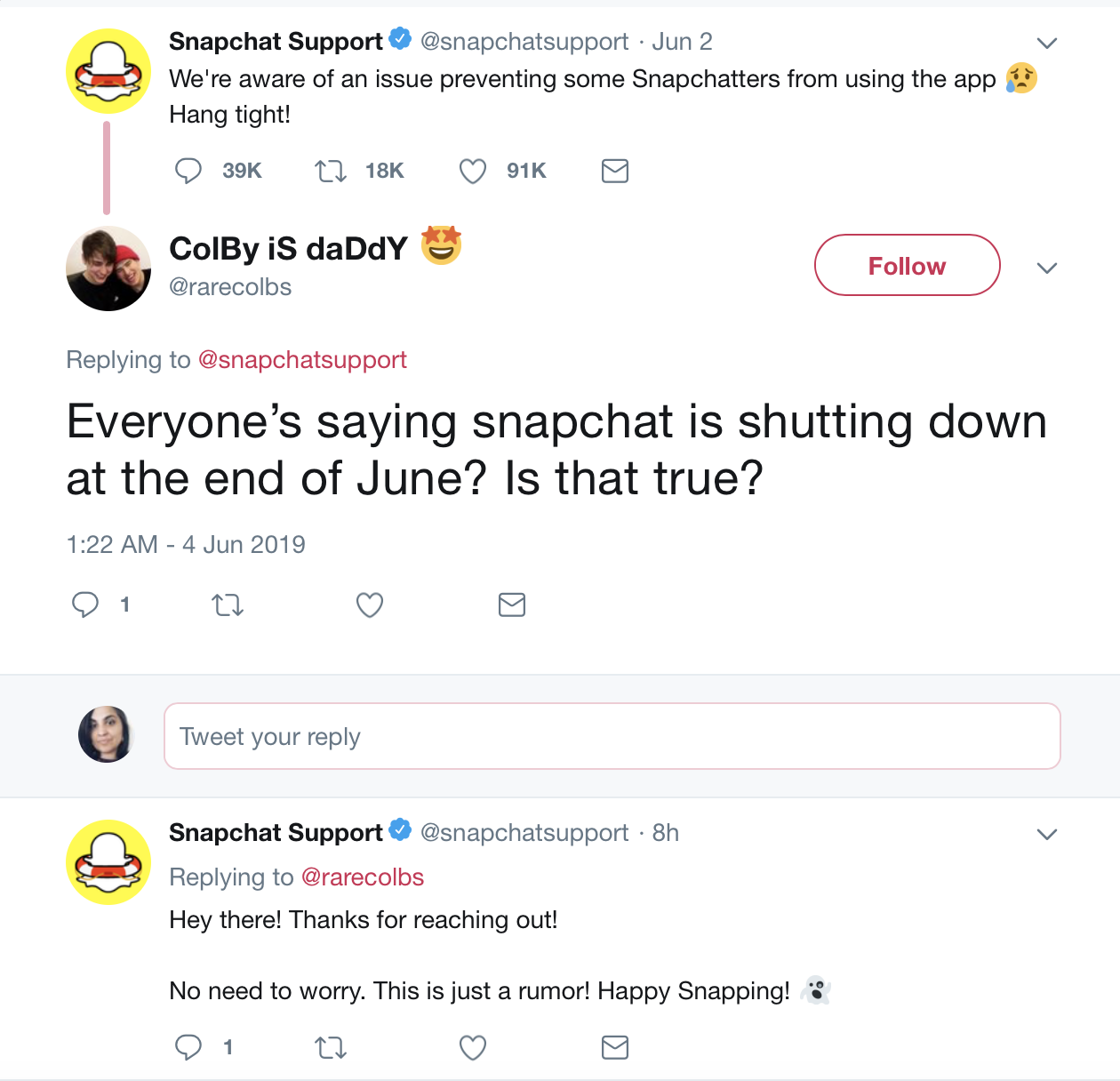This screenshot has width=1120, height=1081.
Task: Open options chevron on the 8h reply tweet
Action: point(1047,834)
